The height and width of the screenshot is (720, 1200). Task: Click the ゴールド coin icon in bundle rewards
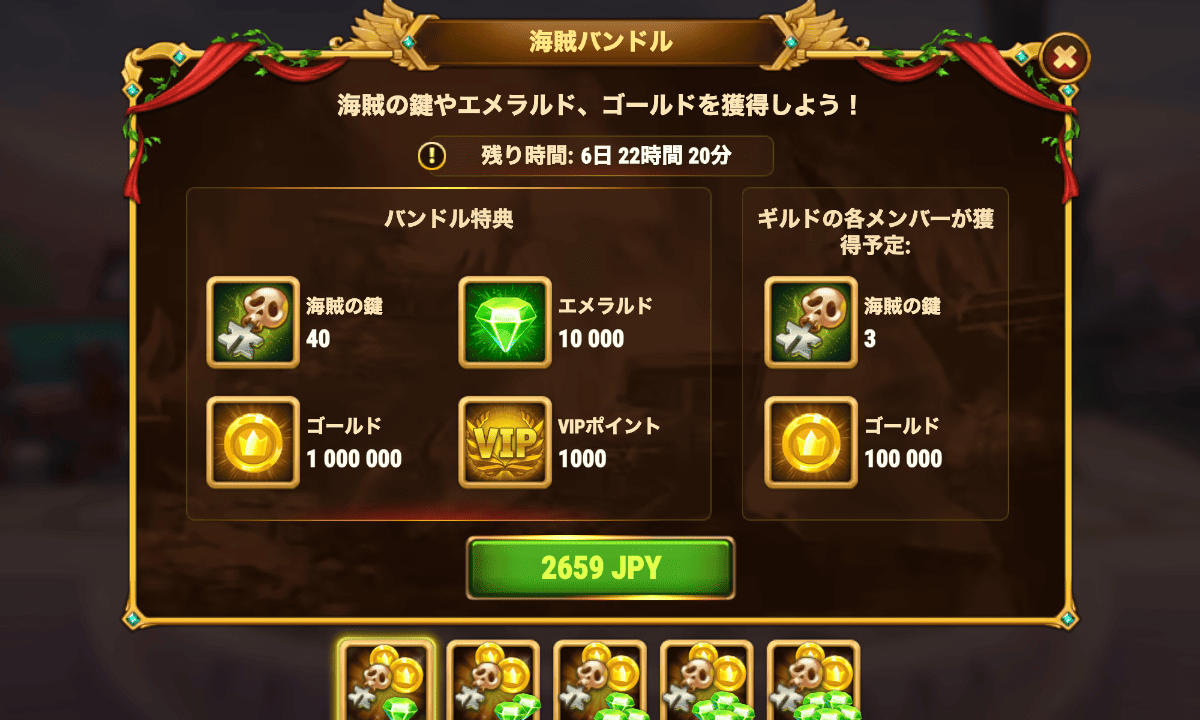[x=253, y=442]
